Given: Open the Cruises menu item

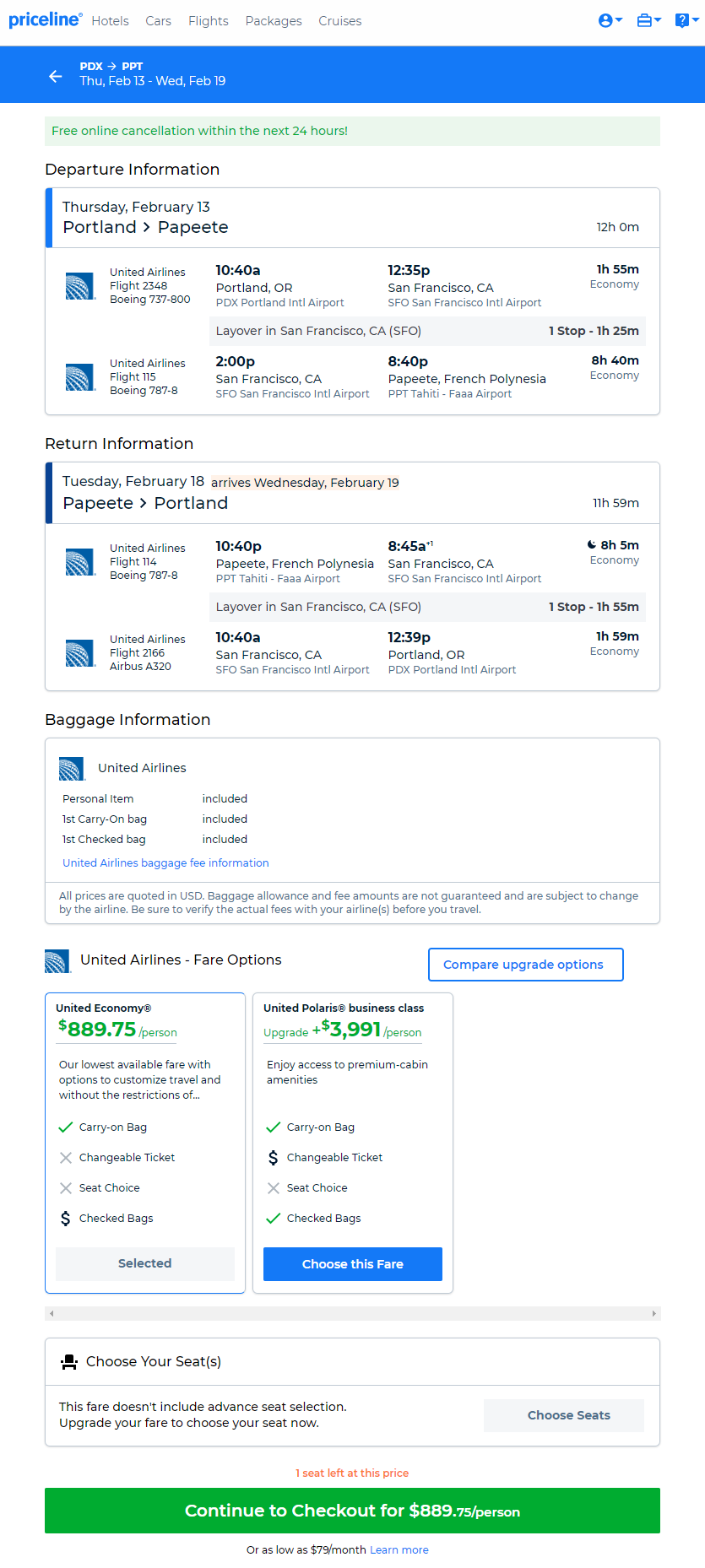Looking at the screenshot, I should point(340,21).
